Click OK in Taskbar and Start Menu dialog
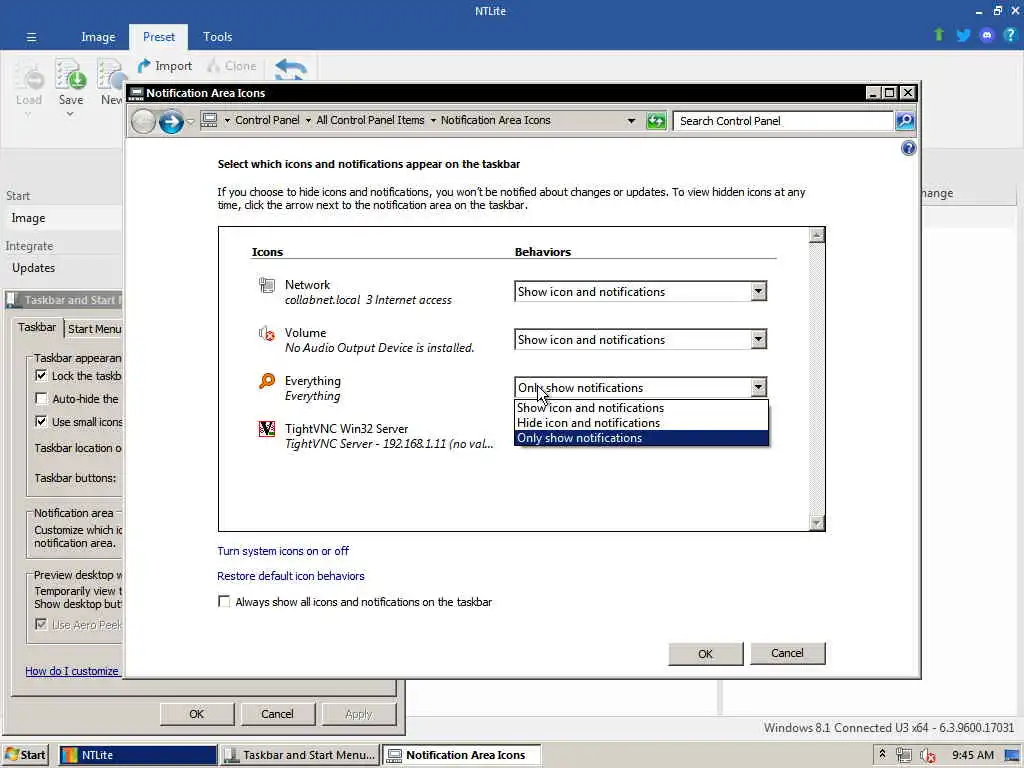The height and width of the screenshot is (768, 1024). point(197,714)
